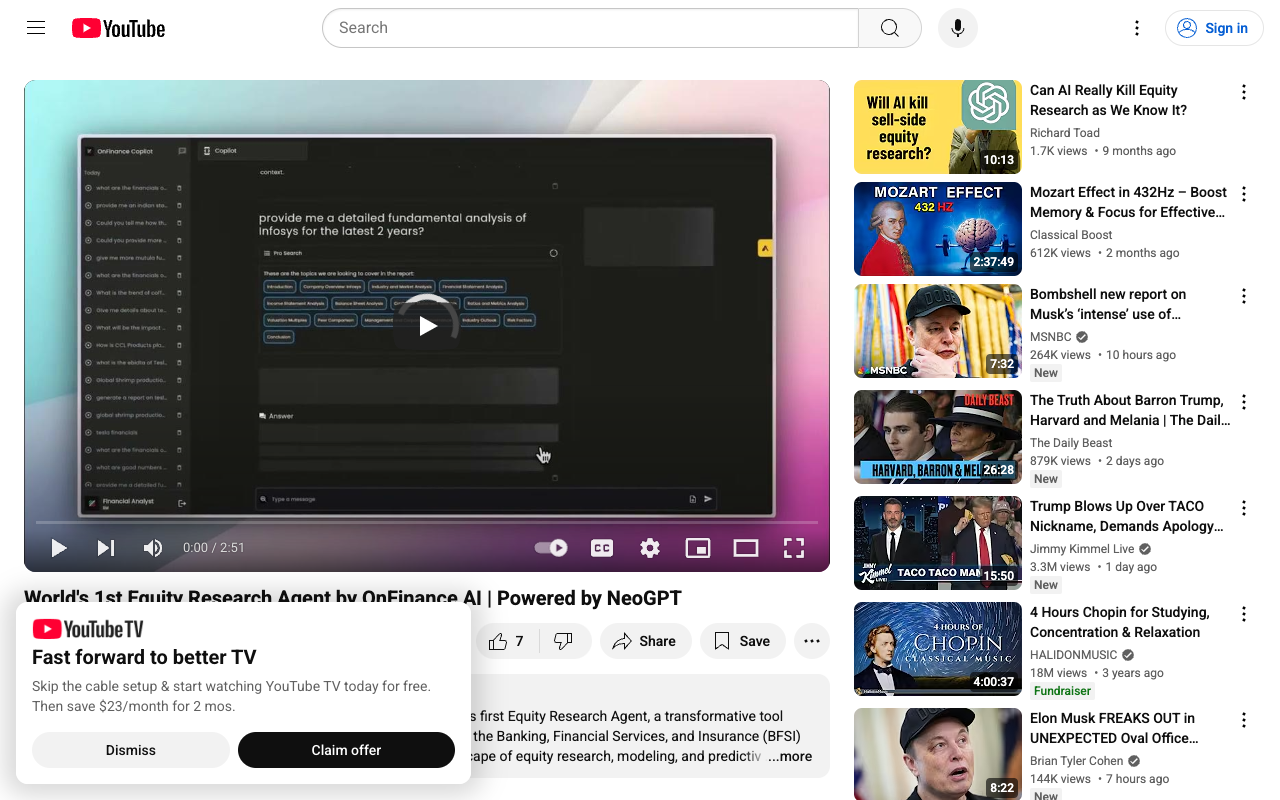Open options menu for 4 Hours Chopin video
The width and height of the screenshot is (1280, 800).
(x=1244, y=614)
